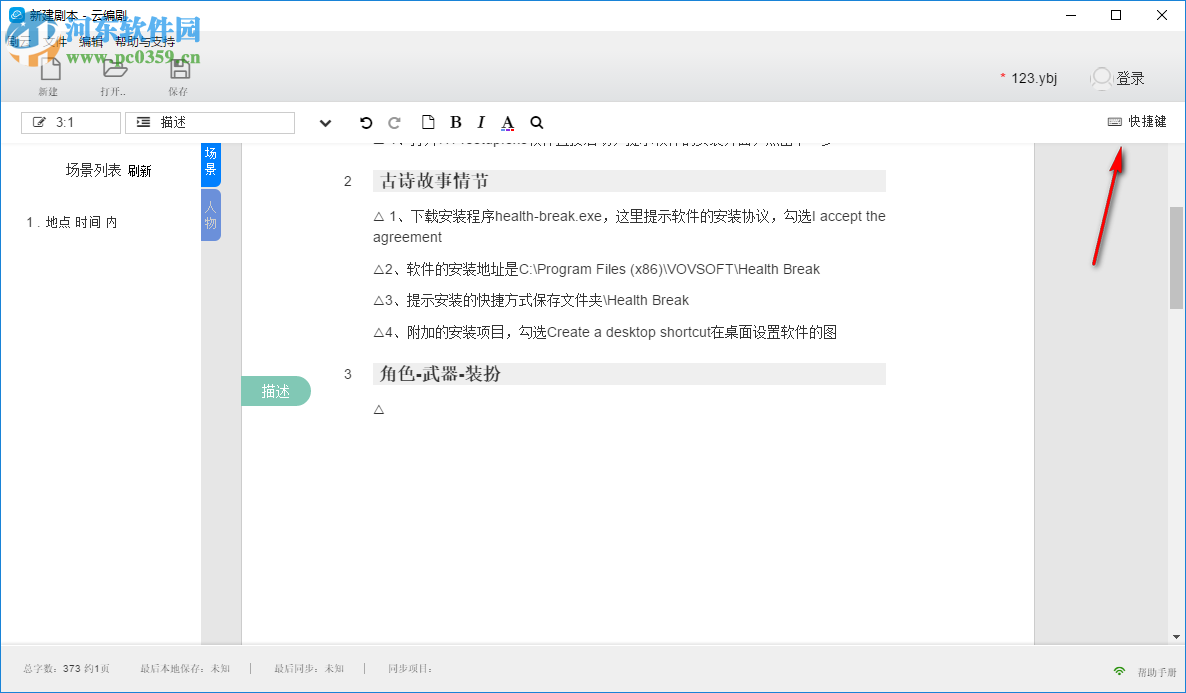
Task: Toggle bold formatting
Action: point(455,122)
